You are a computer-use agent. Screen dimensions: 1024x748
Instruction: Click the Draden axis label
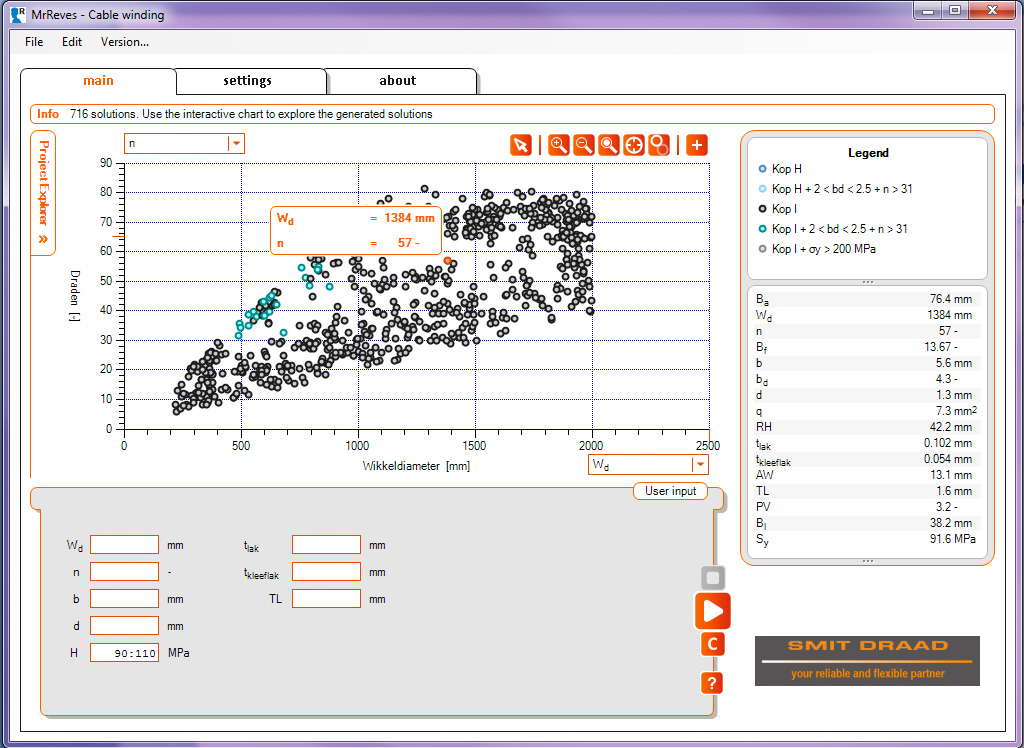tap(74, 296)
